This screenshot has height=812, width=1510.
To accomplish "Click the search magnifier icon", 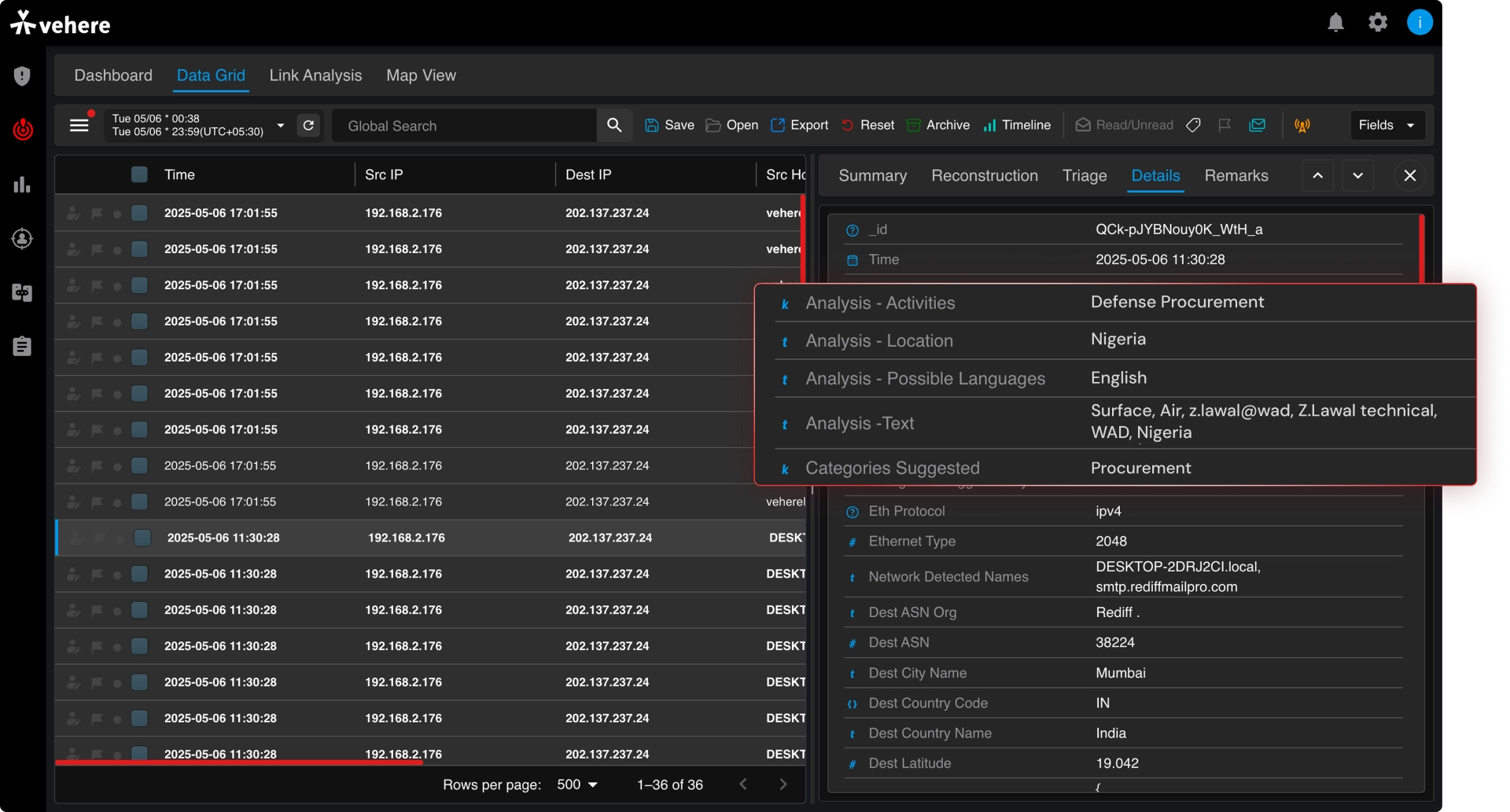I will (x=614, y=126).
